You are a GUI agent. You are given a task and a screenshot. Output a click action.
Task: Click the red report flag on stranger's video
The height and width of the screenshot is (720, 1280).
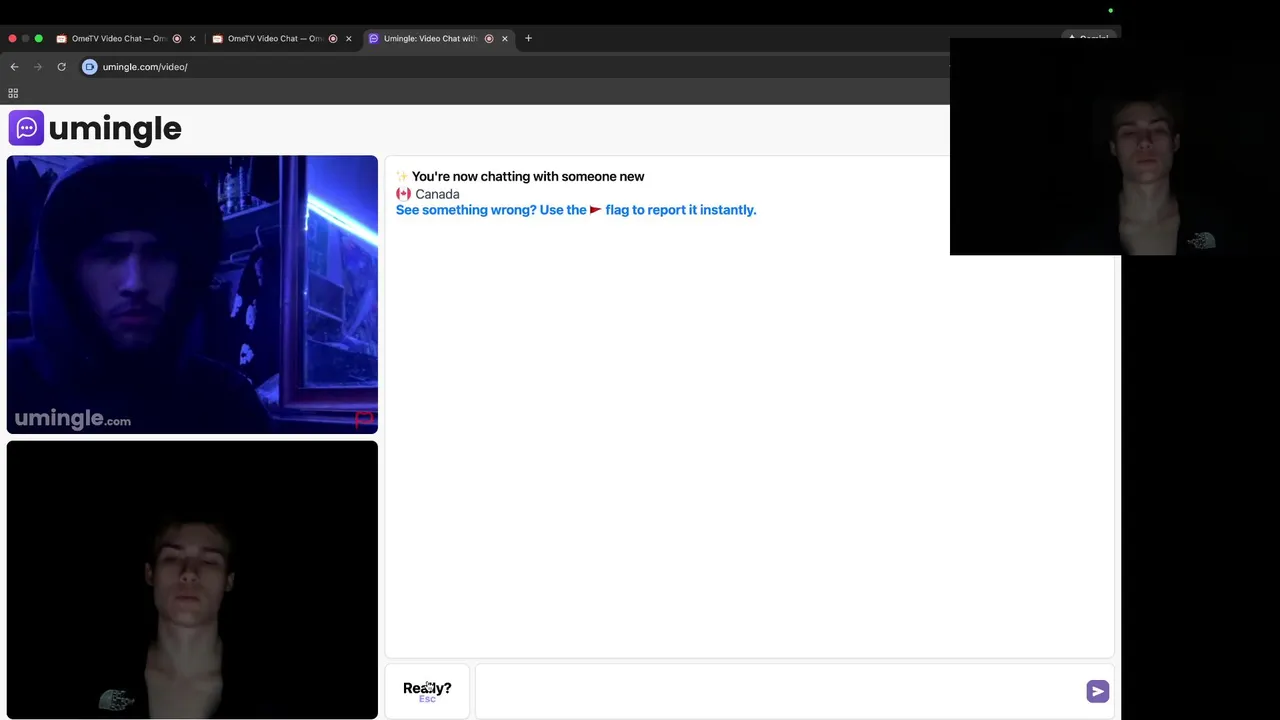tap(364, 420)
